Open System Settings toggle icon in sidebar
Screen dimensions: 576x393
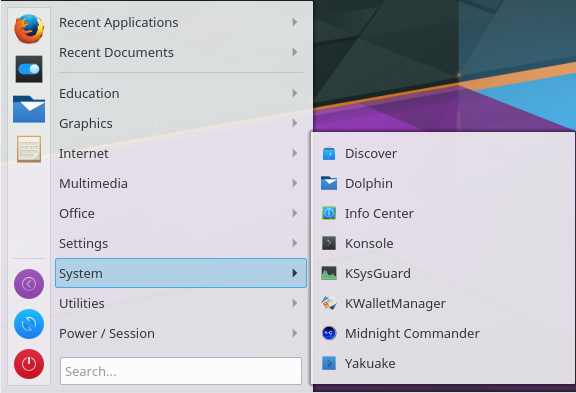(x=29, y=69)
